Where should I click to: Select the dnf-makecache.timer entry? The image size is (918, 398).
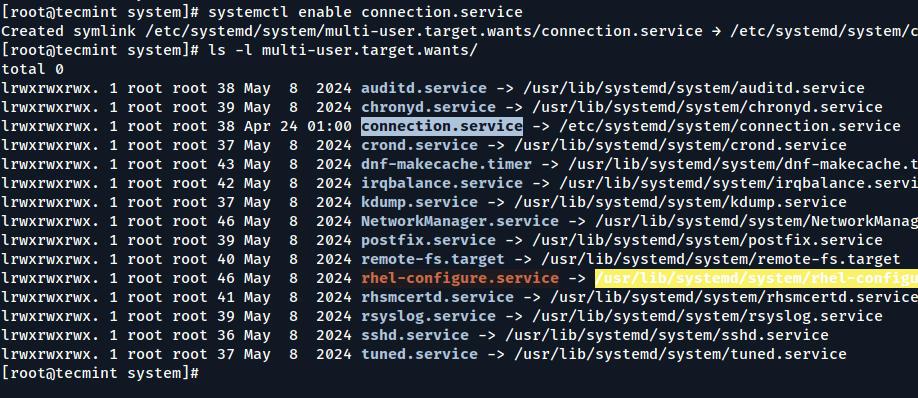click(x=446, y=164)
